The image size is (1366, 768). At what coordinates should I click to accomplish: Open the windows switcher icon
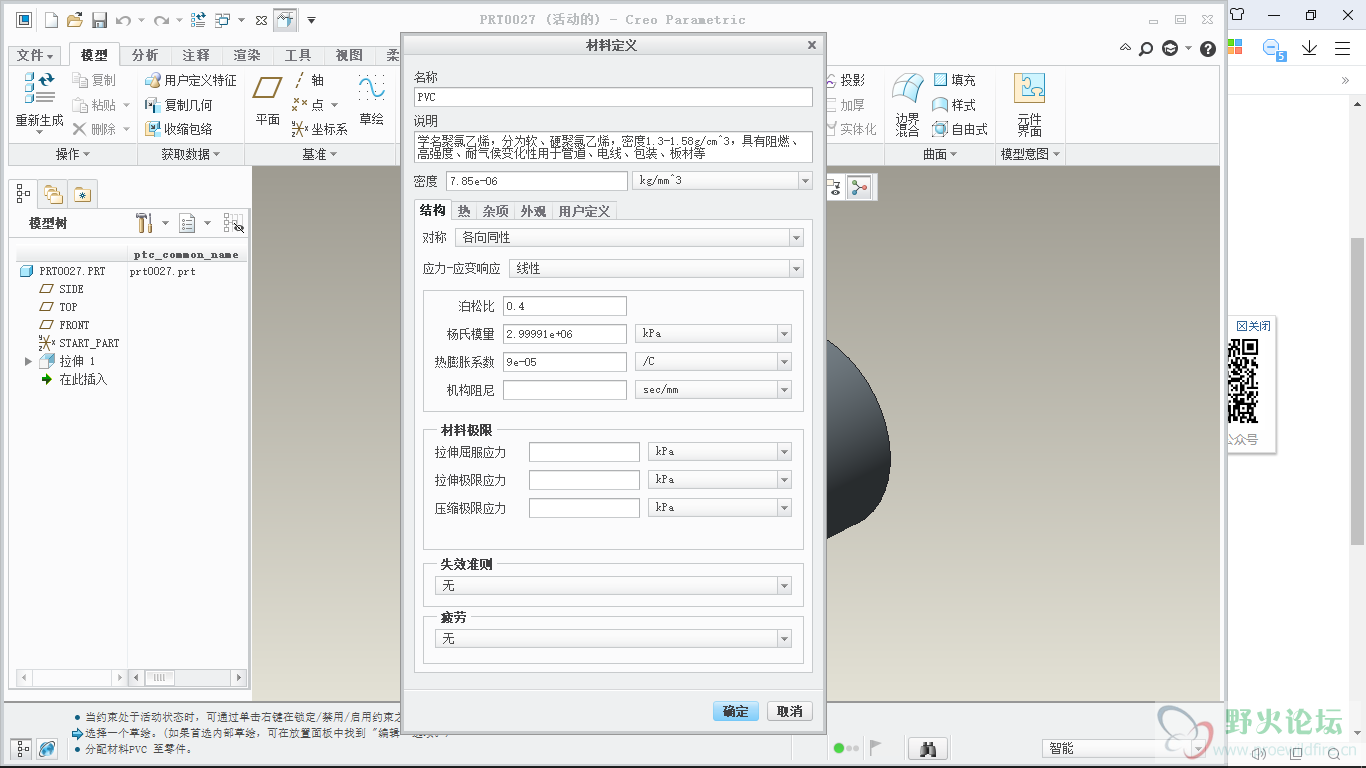click(222, 20)
